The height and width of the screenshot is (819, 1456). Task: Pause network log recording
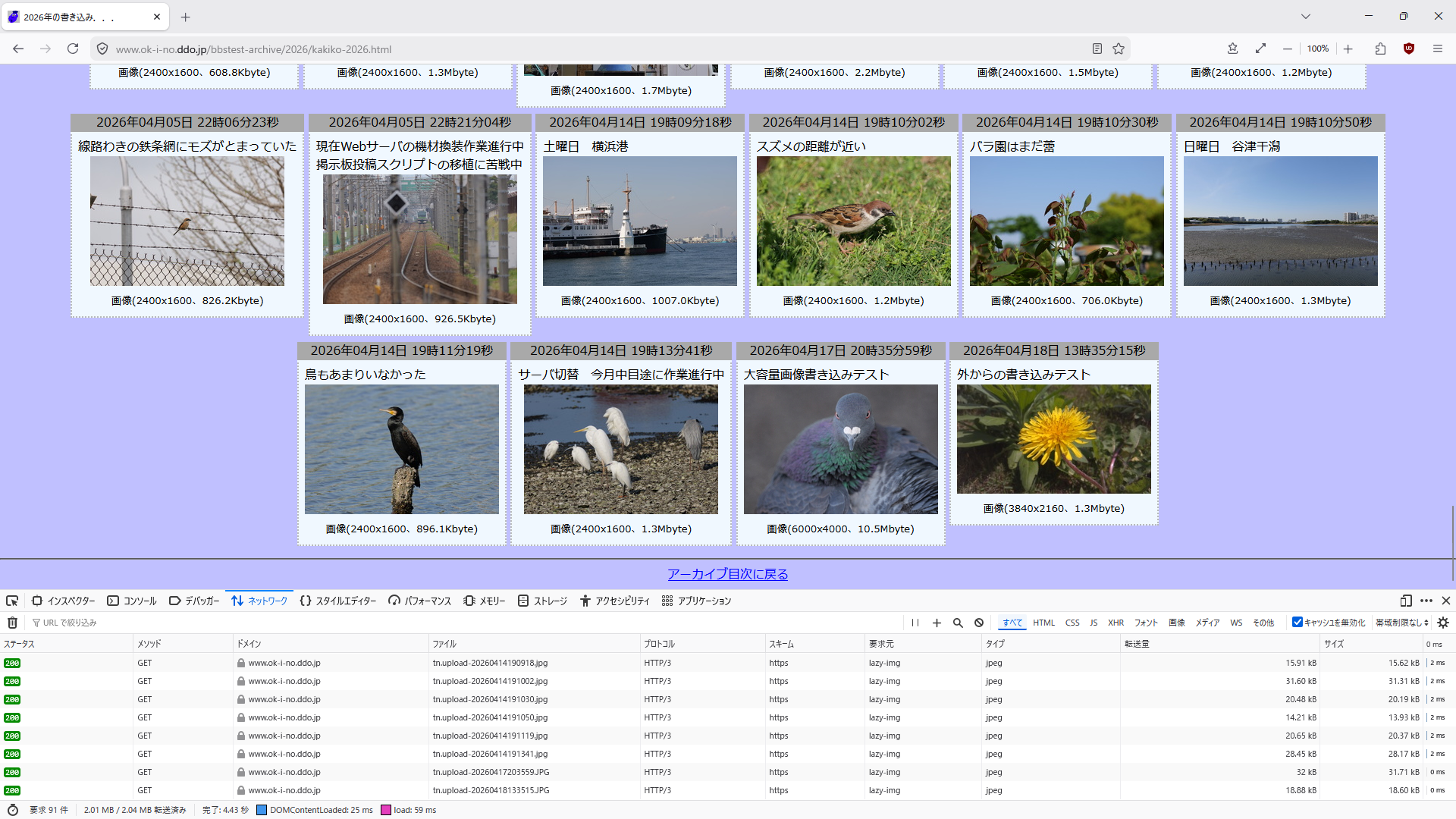pos(915,623)
